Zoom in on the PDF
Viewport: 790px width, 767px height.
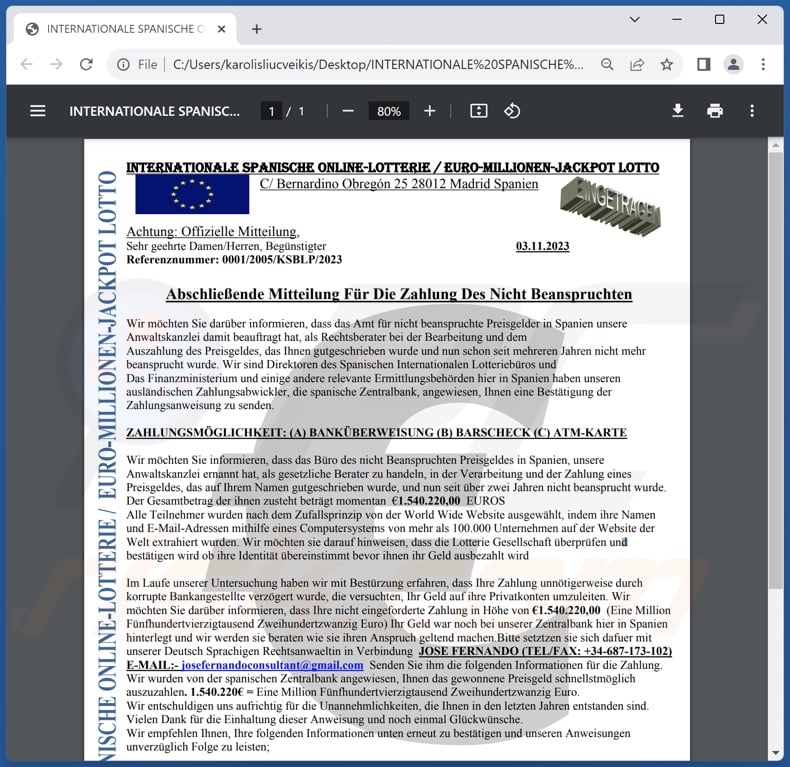429,111
